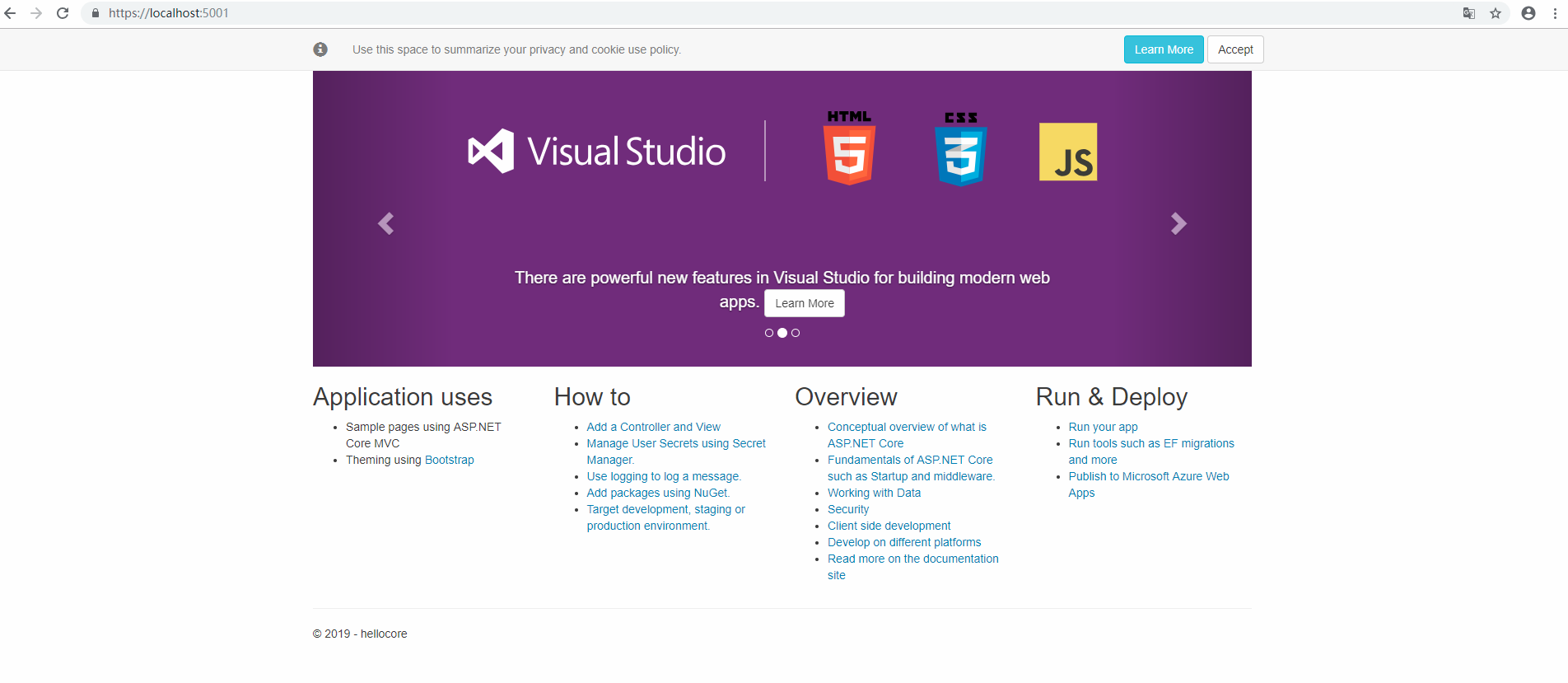This screenshot has height=683, width=1568.
Task: Click Learn More button in carousel
Action: [x=805, y=303]
